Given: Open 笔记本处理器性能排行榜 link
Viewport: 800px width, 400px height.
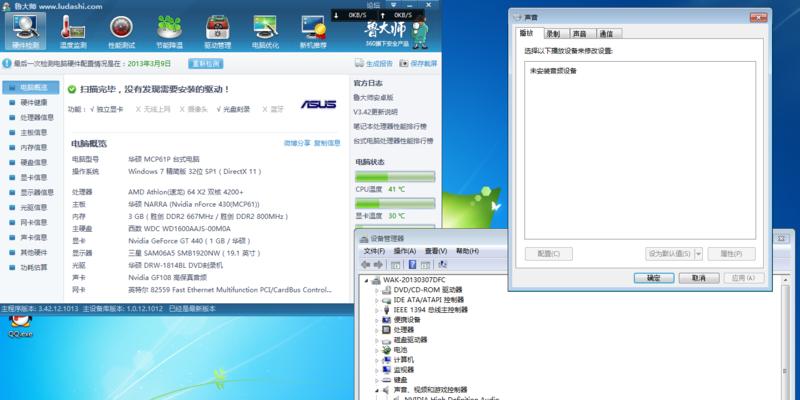Looking at the screenshot, I should coord(390,127).
